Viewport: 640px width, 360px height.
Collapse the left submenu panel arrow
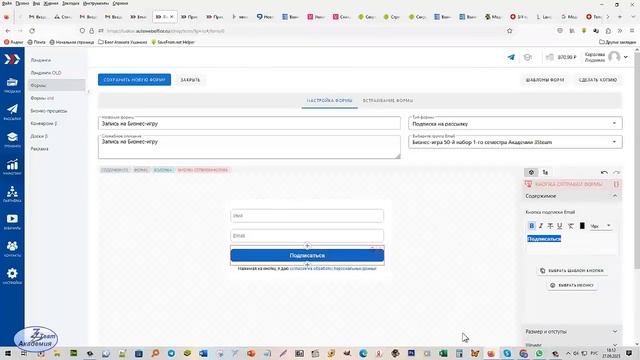click(x=89, y=91)
